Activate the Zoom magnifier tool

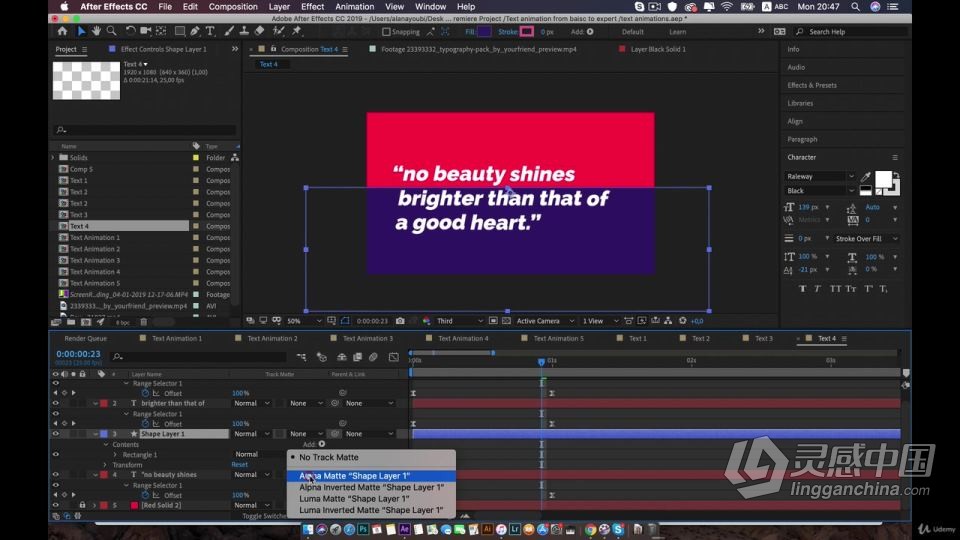[x=111, y=31]
